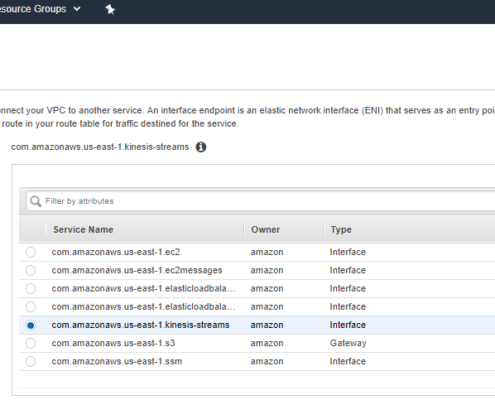Select radio for com.amazonaws.us-east-1.ec2
The height and width of the screenshot is (400, 495).
coord(31,252)
